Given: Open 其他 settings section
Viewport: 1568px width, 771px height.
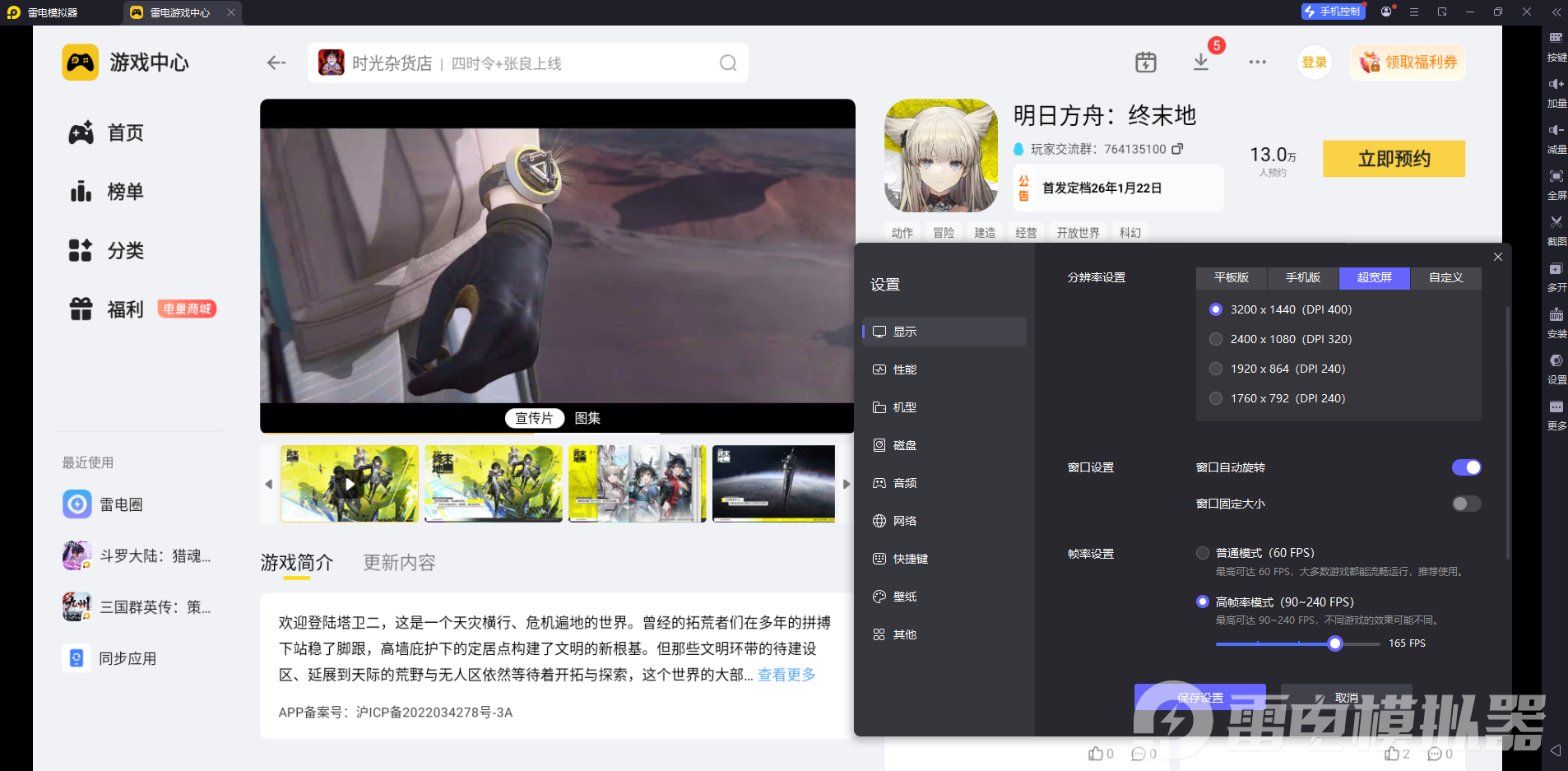Looking at the screenshot, I should [x=944, y=634].
